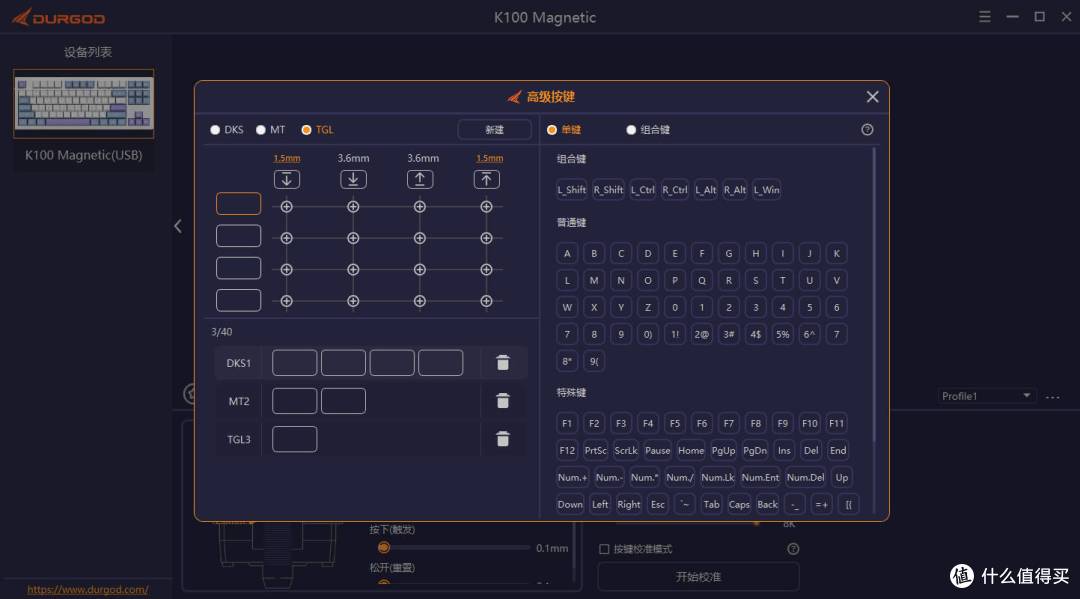Select the MT radio button
Image resolution: width=1080 pixels, height=599 pixels.
pos(260,129)
